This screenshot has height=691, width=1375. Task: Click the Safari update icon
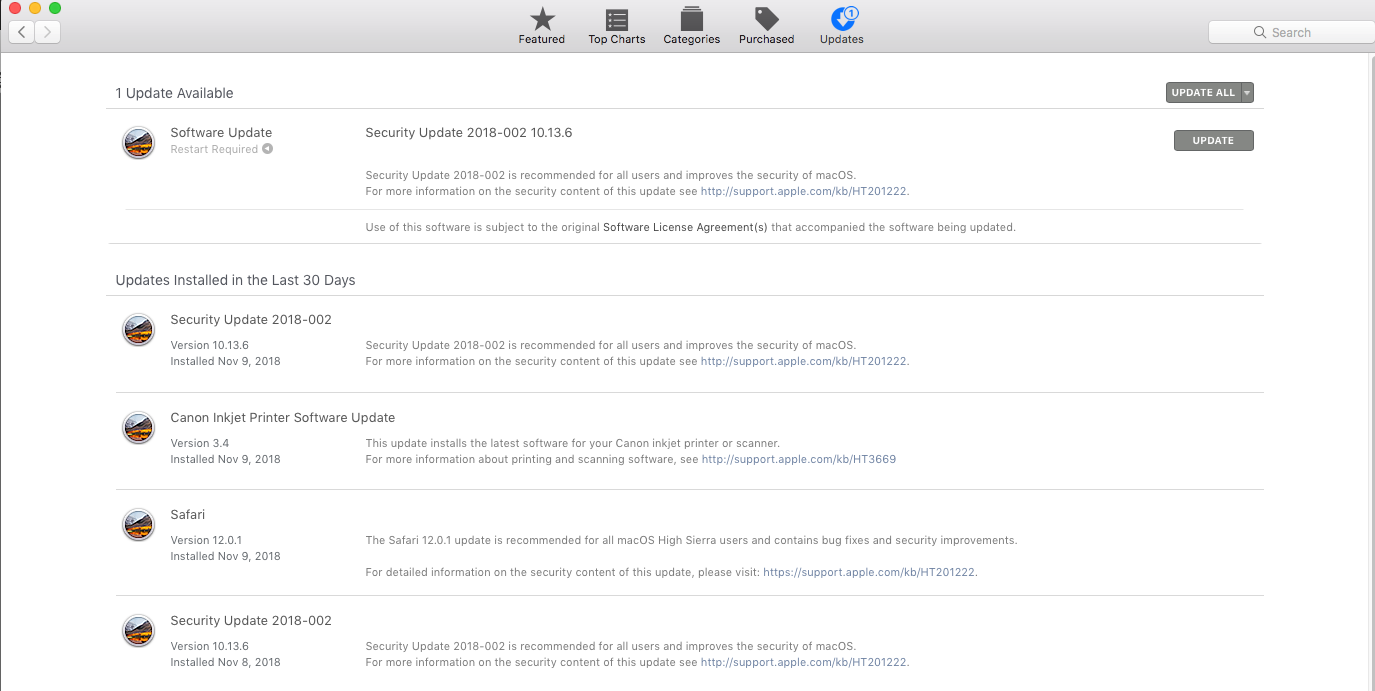(138, 525)
